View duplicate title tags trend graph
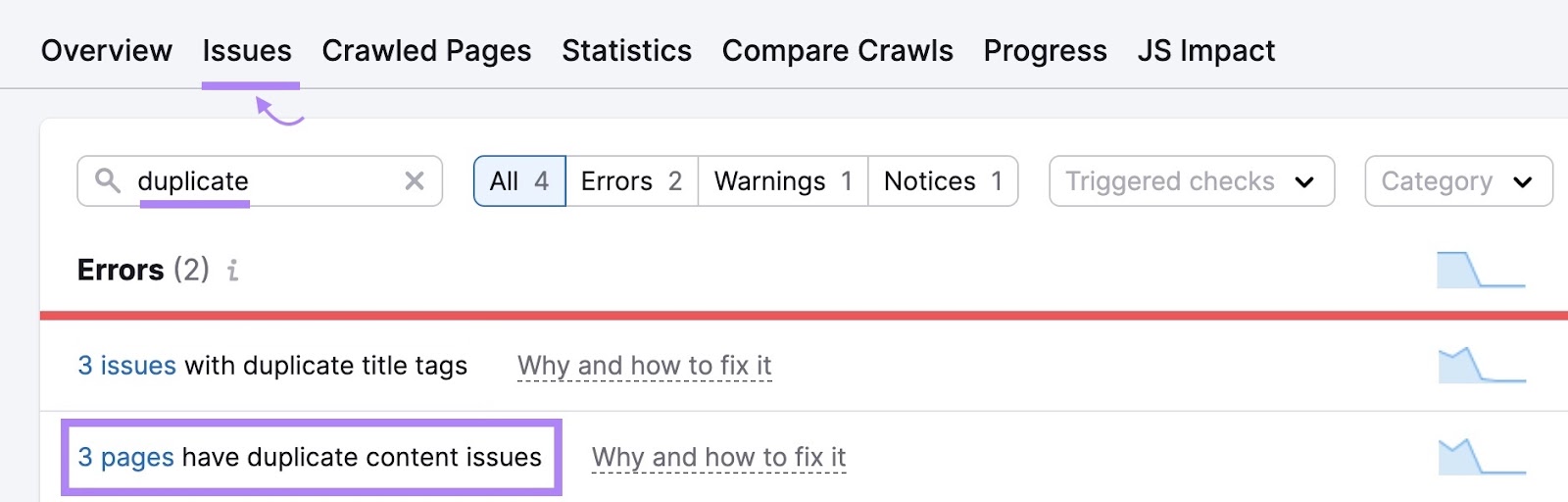1568x502 pixels. point(1482,365)
